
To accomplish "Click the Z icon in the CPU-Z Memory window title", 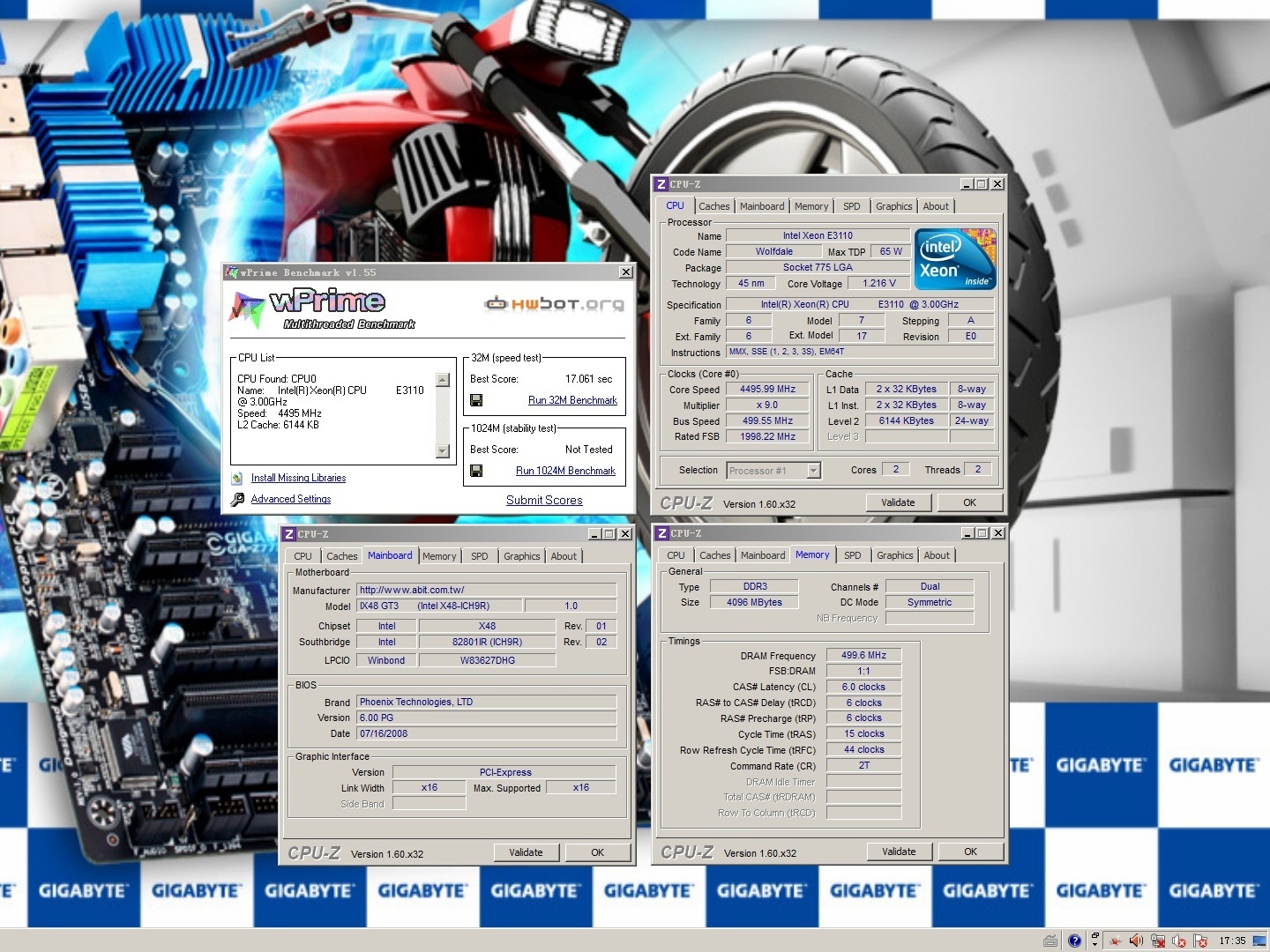I will [x=661, y=533].
